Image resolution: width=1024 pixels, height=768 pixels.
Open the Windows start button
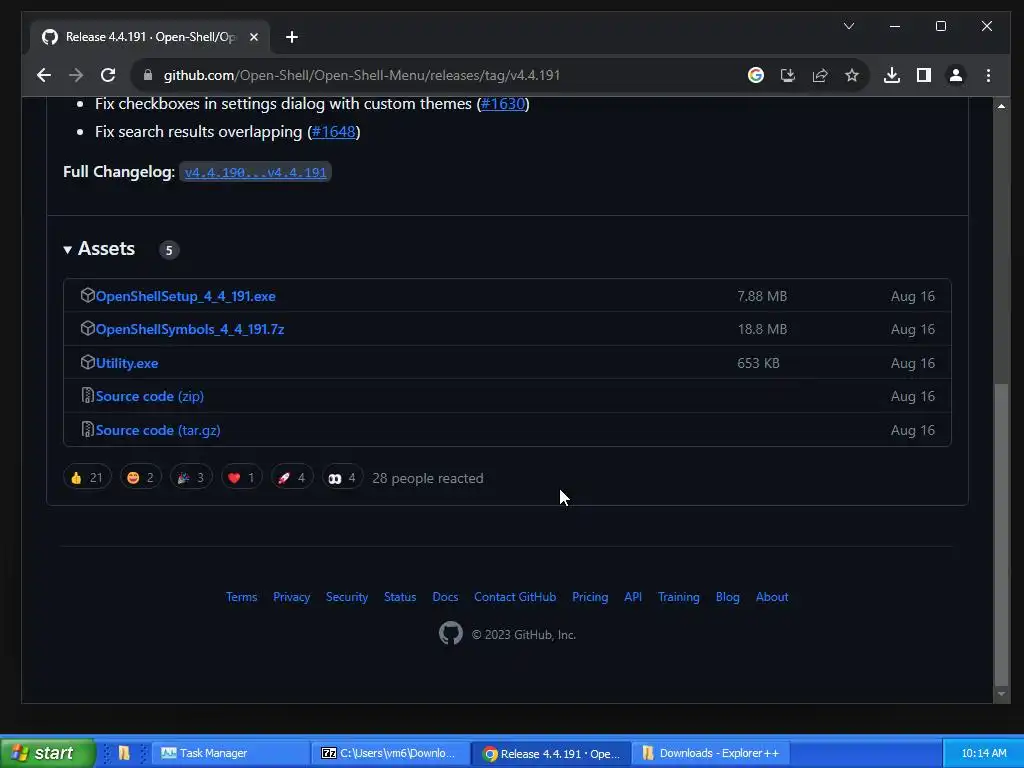coord(47,753)
